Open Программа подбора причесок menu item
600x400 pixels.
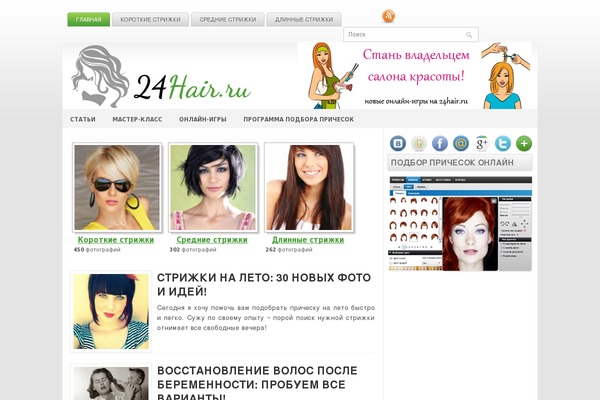click(298, 119)
